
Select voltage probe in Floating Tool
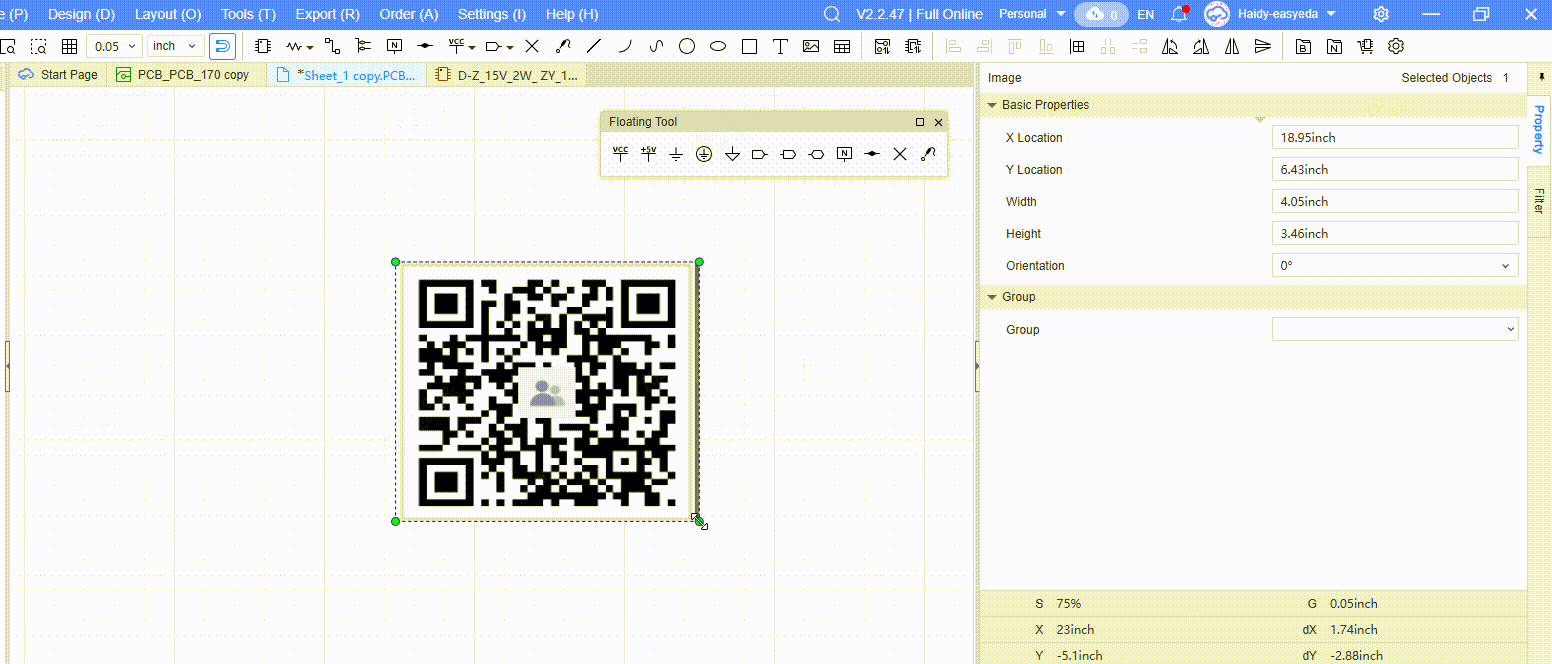click(x=928, y=154)
